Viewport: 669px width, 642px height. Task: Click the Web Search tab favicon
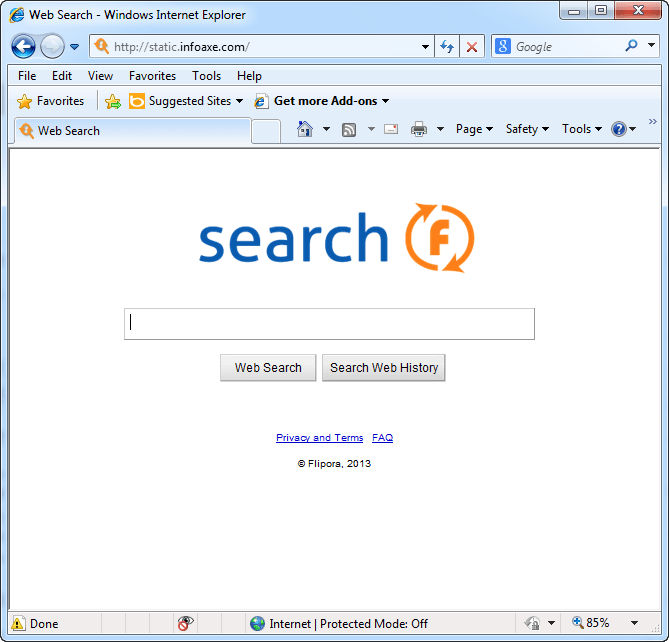(x=26, y=130)
